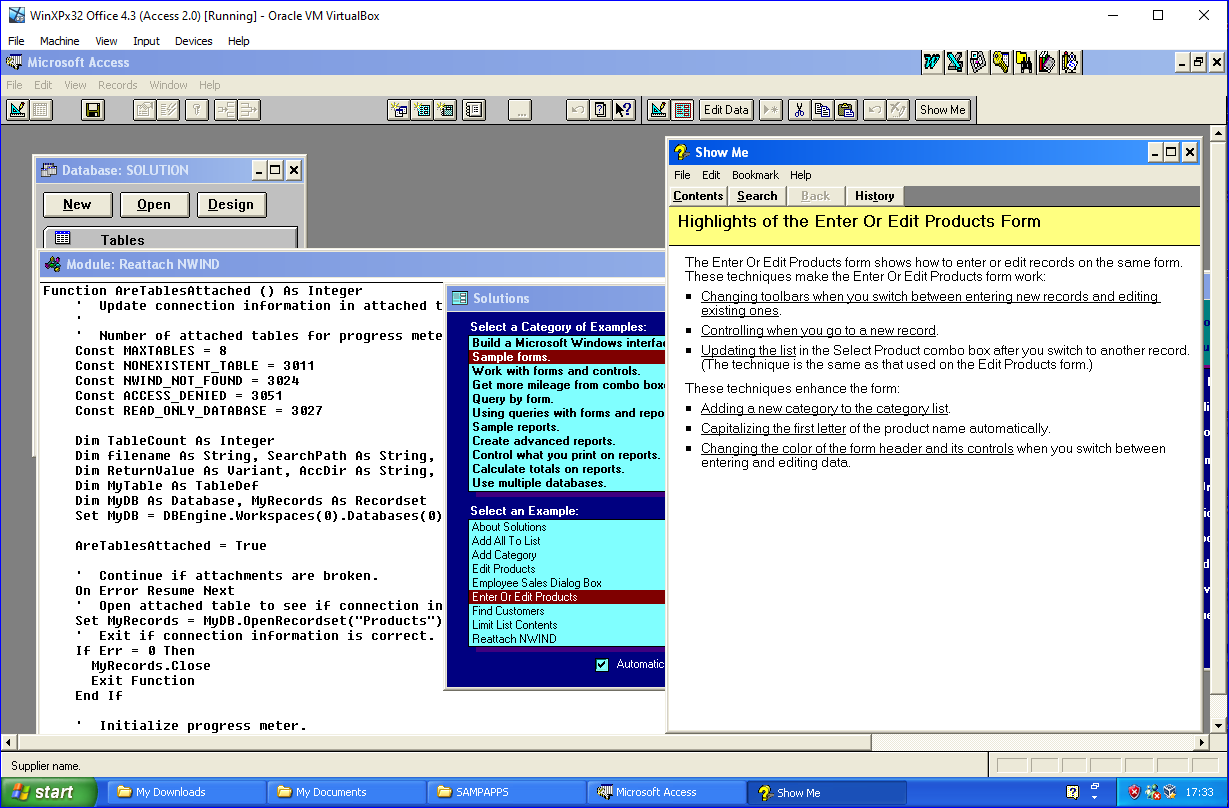Click the Save floppy disk icon
Image resolution: width=1229 pixels, height=808 pixels.
(93, 110)
